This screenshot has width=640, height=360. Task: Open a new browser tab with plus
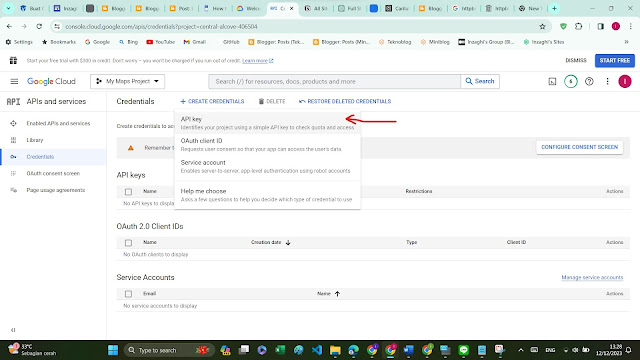point(554,8)
